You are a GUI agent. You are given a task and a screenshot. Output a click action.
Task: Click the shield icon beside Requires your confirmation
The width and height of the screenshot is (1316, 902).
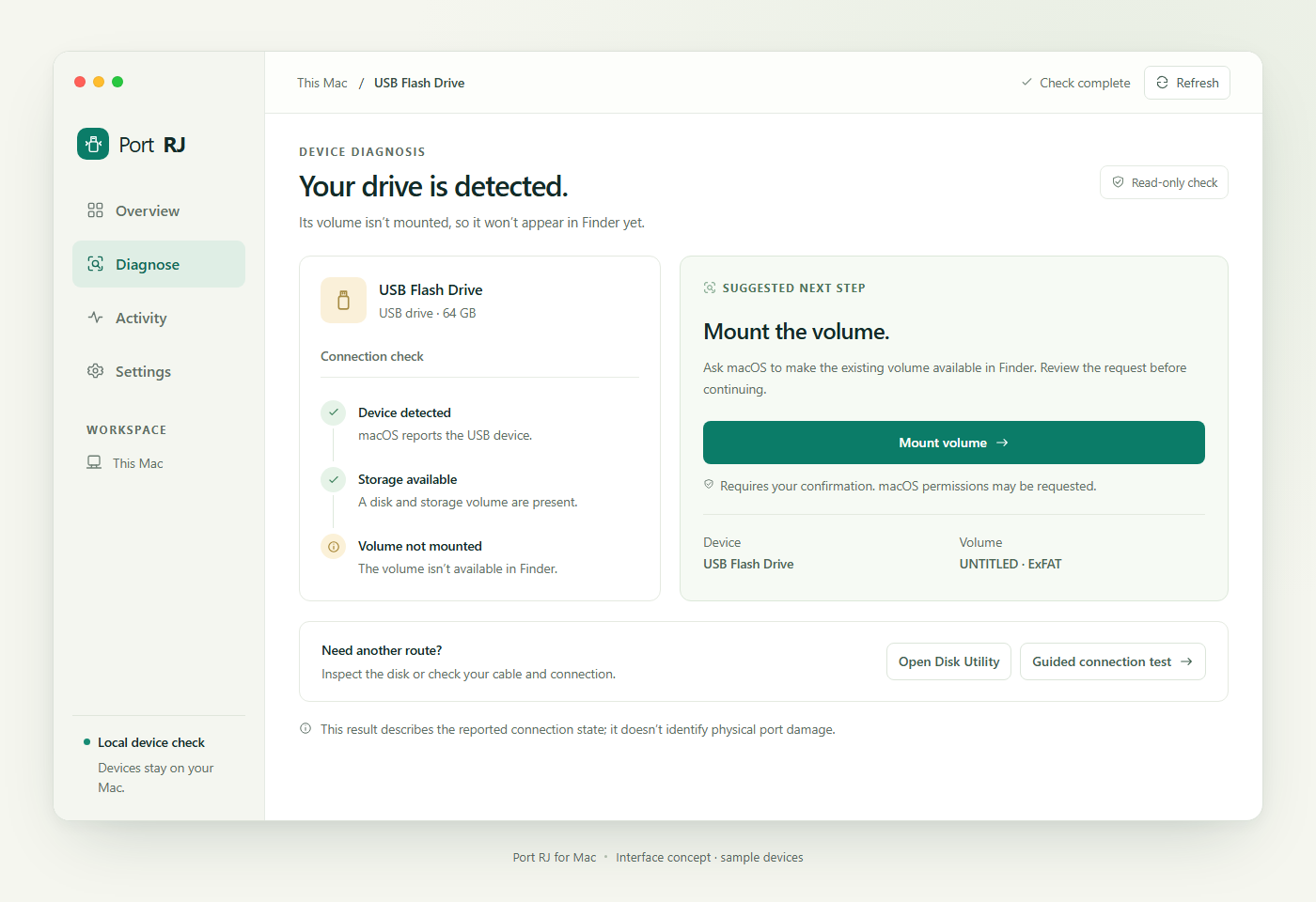pos(709,485)
